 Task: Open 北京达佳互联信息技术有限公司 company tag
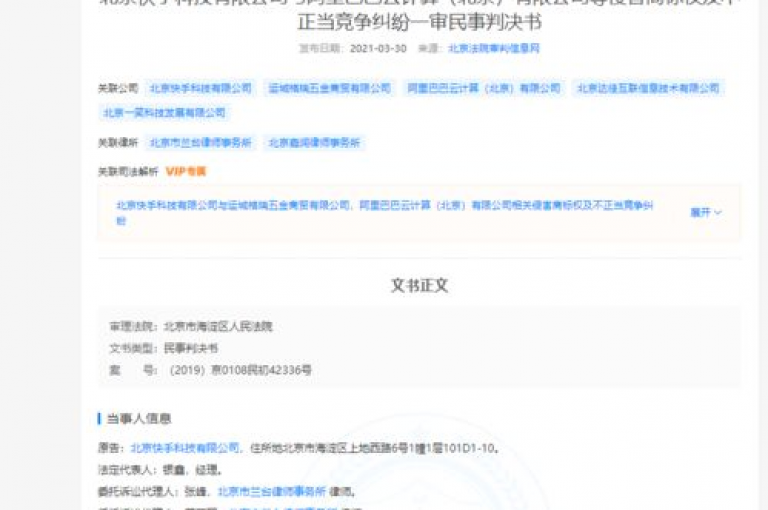(648, 88)
